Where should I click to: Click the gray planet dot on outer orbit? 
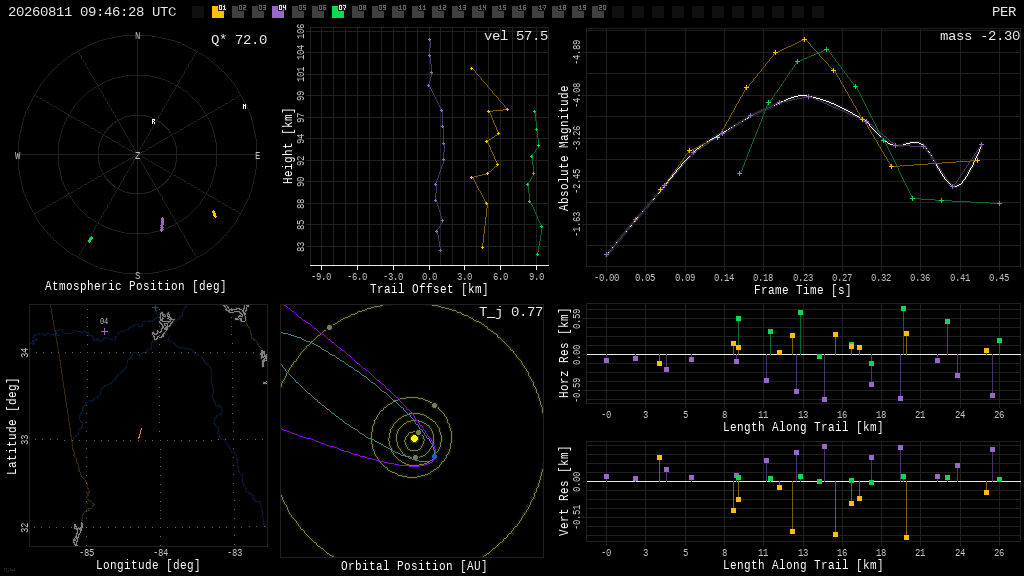click(329, 327)
